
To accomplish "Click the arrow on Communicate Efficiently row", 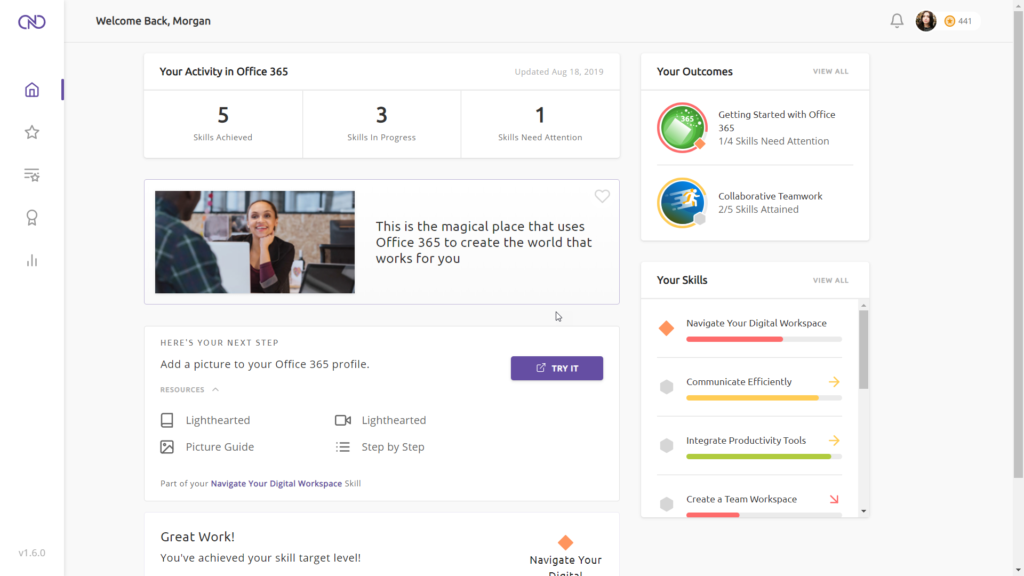I will (x=834, y=381).
